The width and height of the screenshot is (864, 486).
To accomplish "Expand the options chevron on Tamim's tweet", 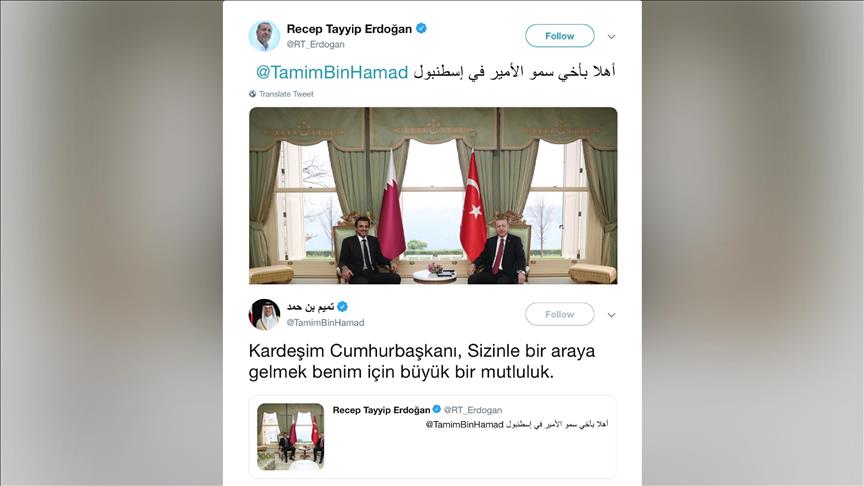I will 611,315.
